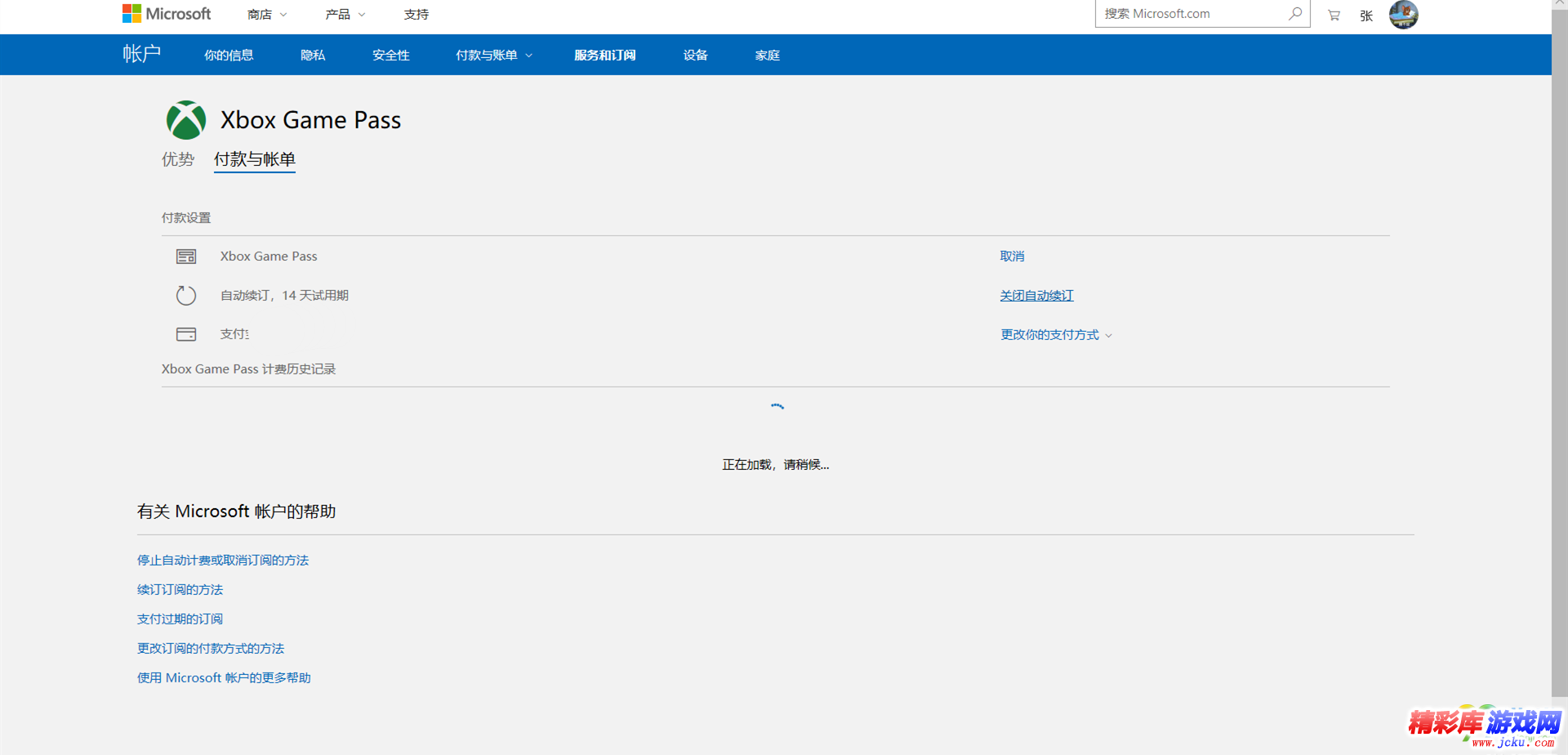Open 支付过期的订阅 help link
The height and width of the screenshot is (755, 1568).
point(180,619)
